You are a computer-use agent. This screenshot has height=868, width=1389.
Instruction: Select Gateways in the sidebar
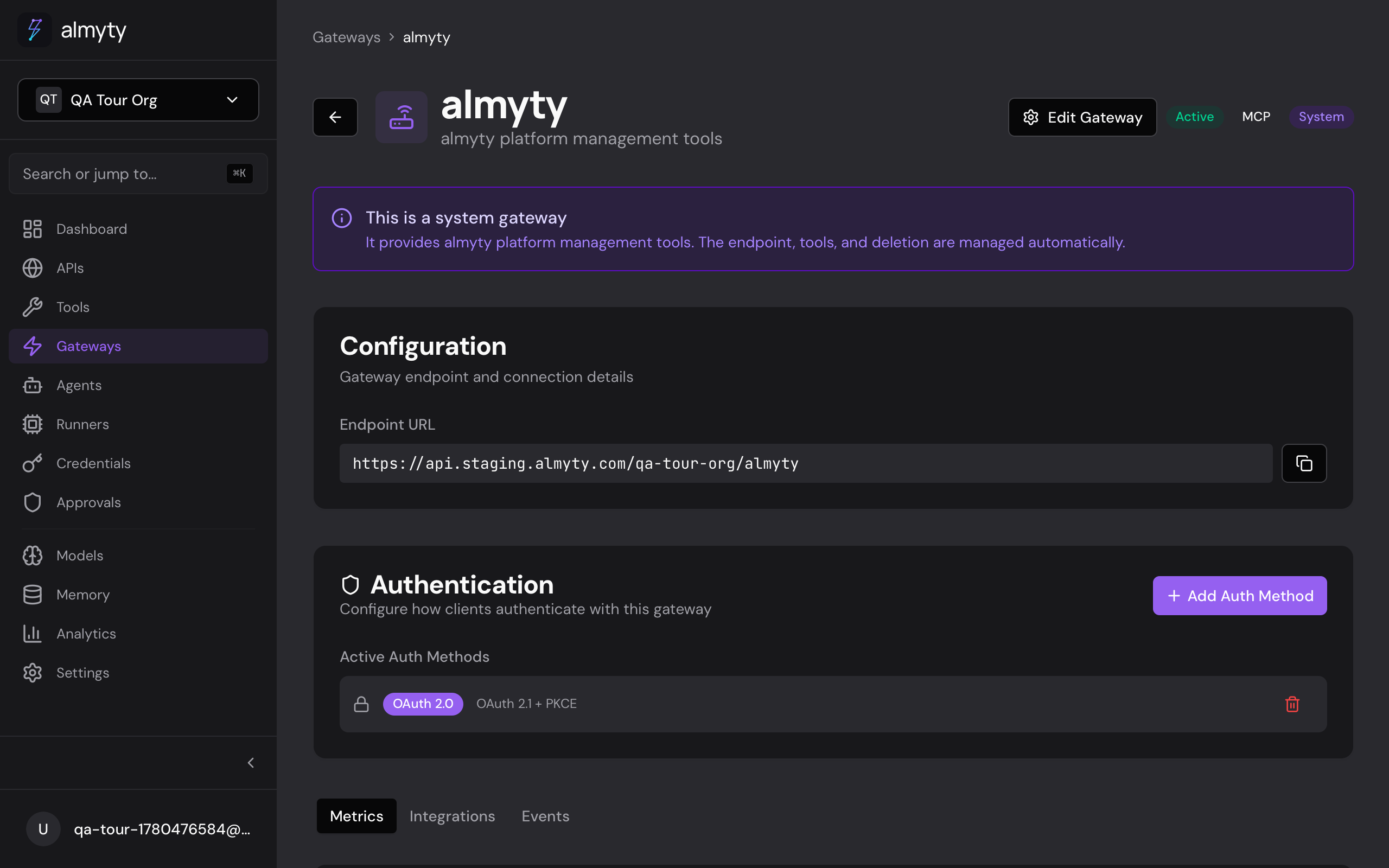pyautogui.click(x=138, y=346)
